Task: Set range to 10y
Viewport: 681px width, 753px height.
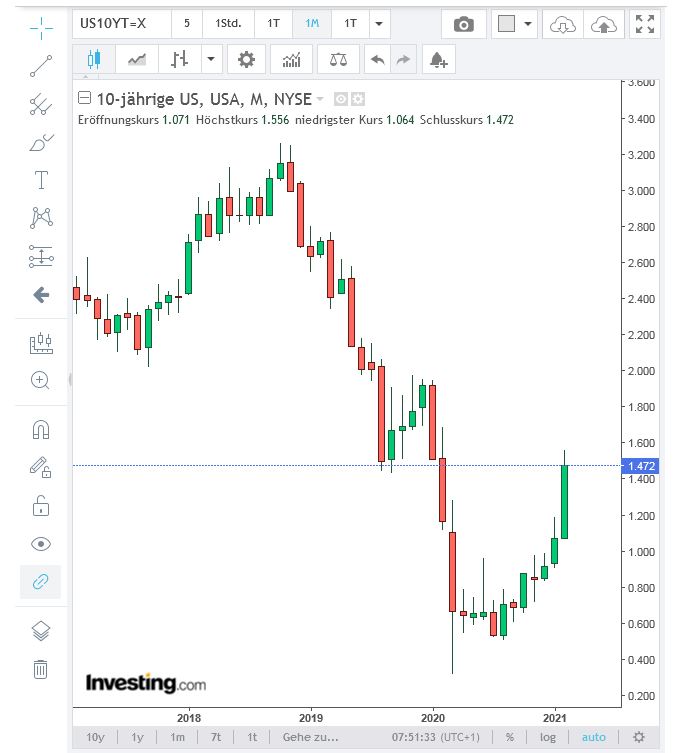Action: [x=95, y=738]
